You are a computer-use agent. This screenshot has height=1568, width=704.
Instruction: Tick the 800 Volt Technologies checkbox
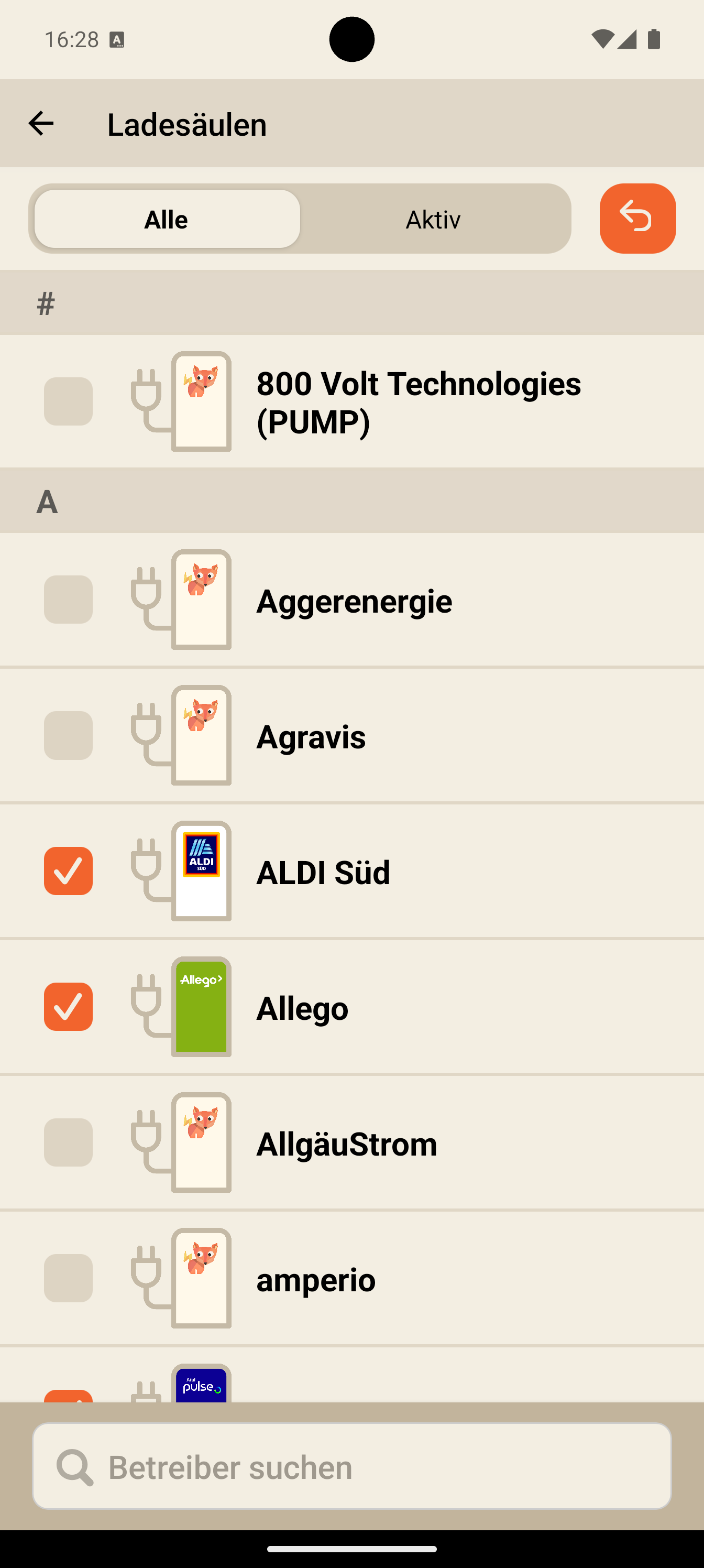(68, 401)
